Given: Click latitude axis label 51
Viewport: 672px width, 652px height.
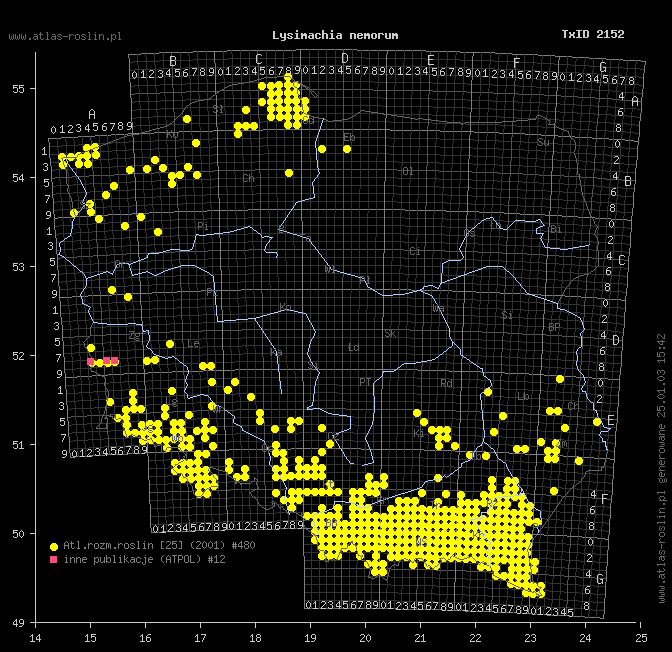Looking at the screenshot, I should [18, 445].
